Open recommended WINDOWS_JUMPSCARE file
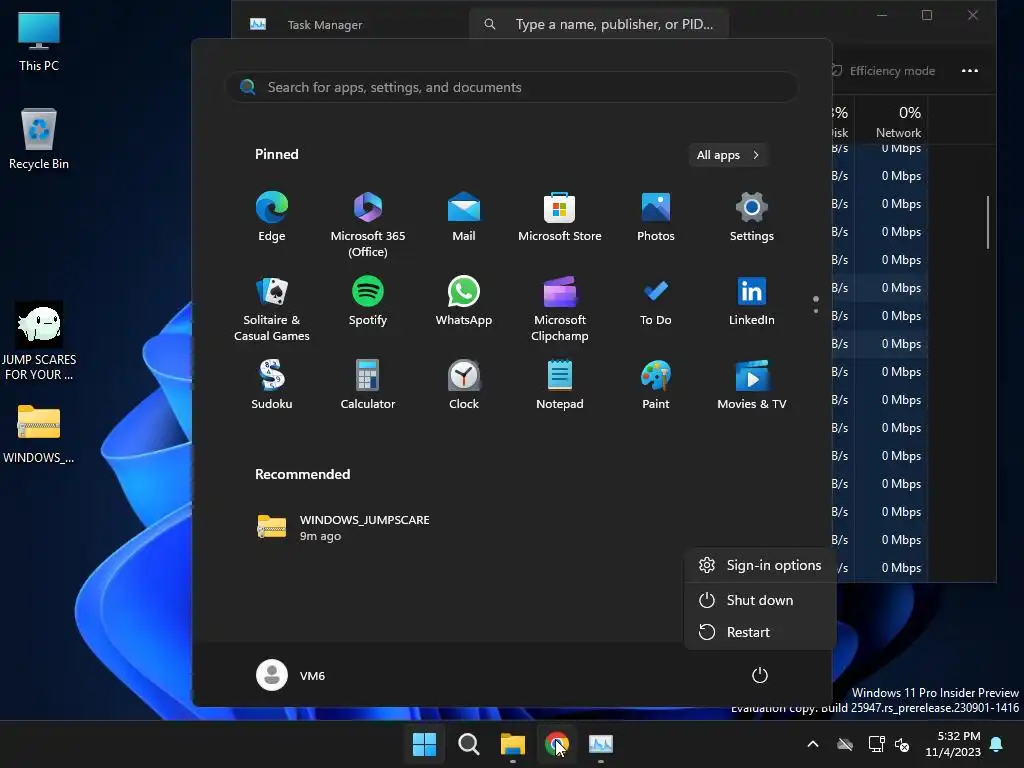 [x=344, y=527]
